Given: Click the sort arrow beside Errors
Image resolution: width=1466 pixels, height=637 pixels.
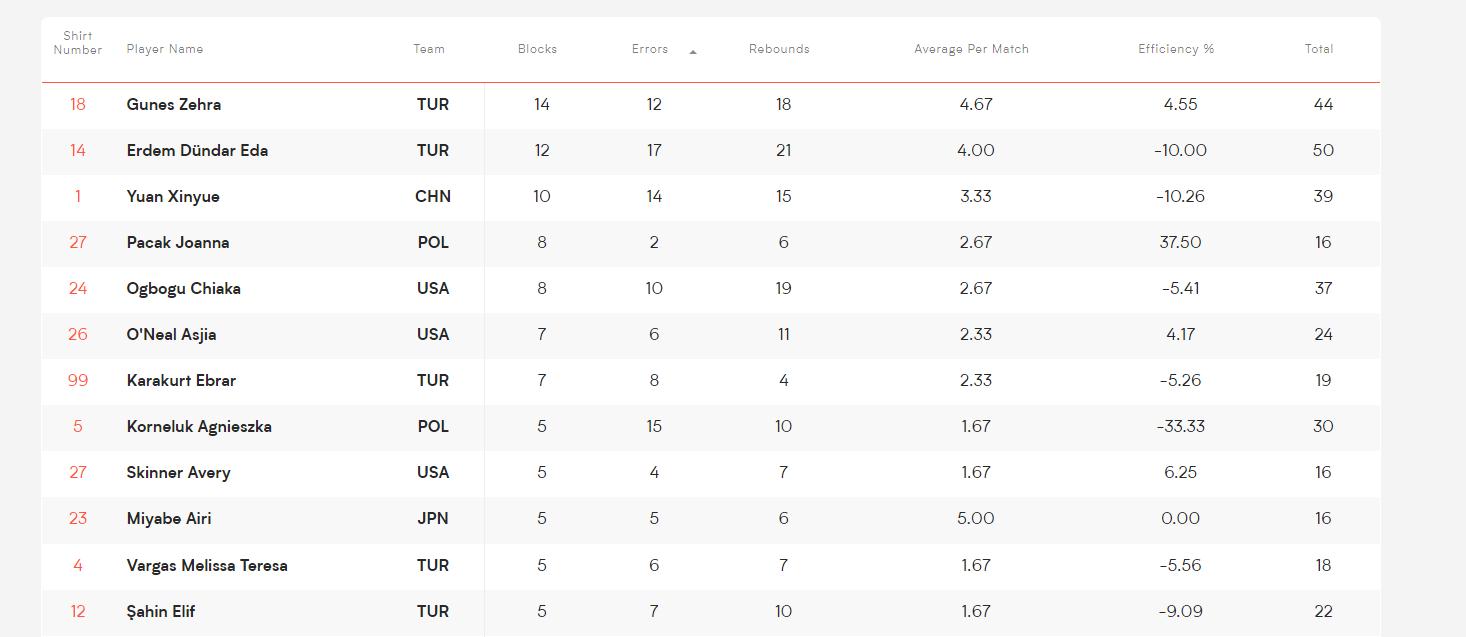Looking at the screenshot, I should [x=693, y=52].
